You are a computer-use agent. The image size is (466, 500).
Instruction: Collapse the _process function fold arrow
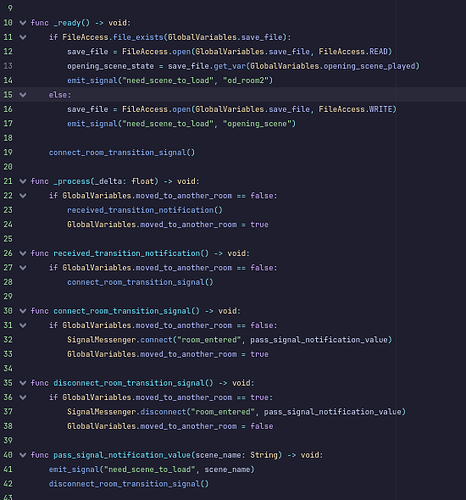23,181
